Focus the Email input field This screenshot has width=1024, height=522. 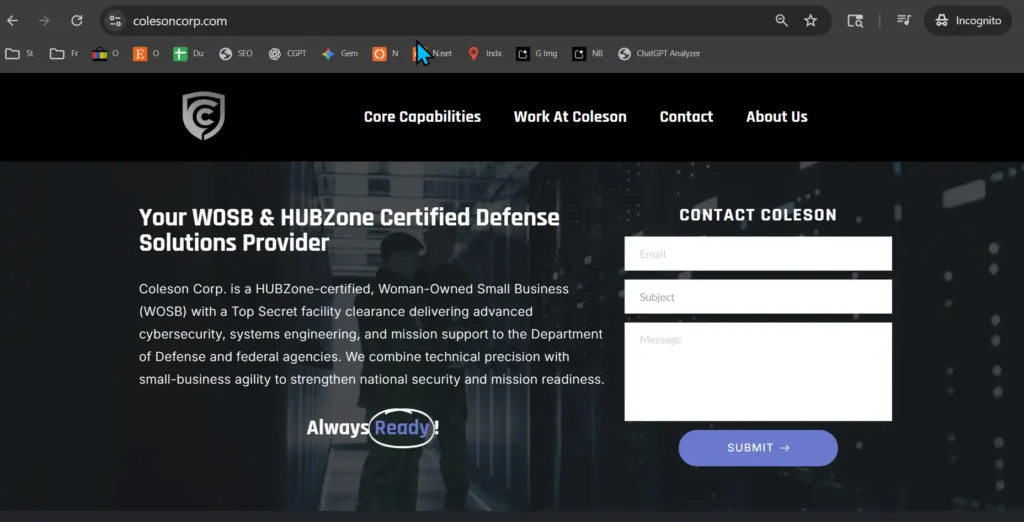pos(758,253)
